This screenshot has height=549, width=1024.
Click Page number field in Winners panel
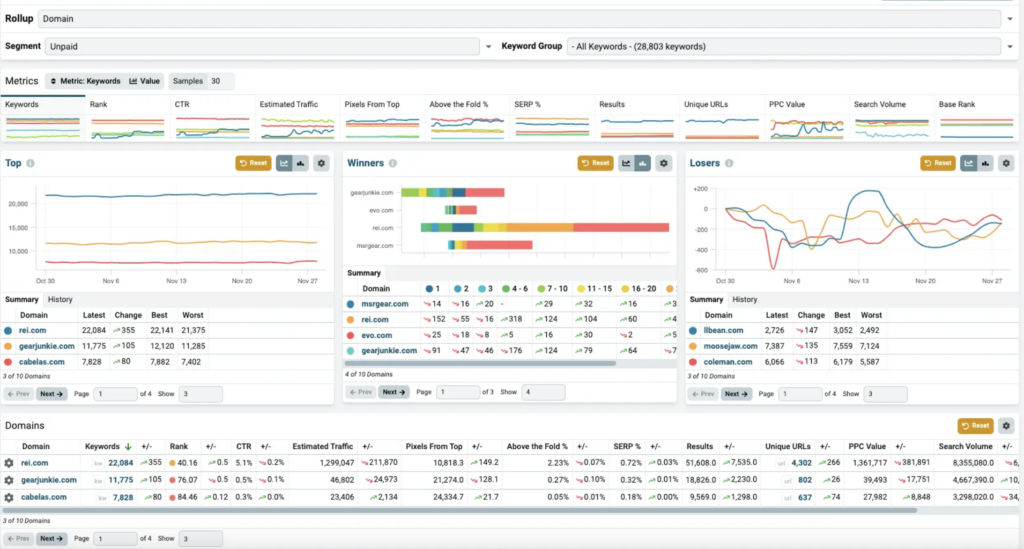tap(457, 392)
